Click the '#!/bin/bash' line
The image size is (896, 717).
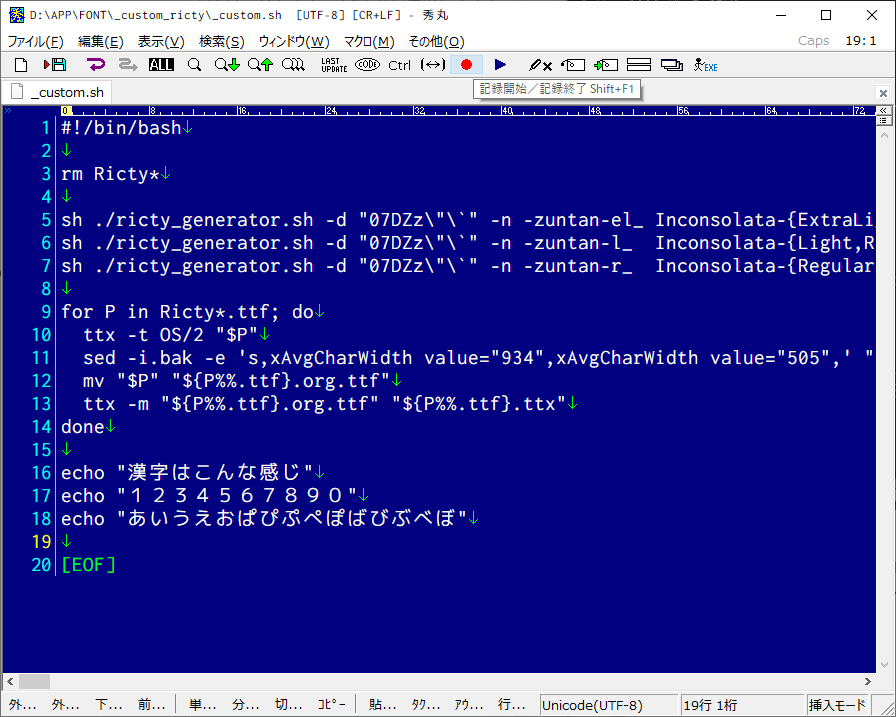[x=121, y=128]
